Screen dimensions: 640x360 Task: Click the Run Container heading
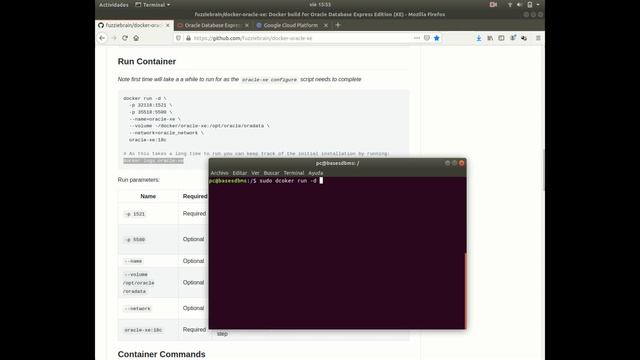[x=147, y=61]
